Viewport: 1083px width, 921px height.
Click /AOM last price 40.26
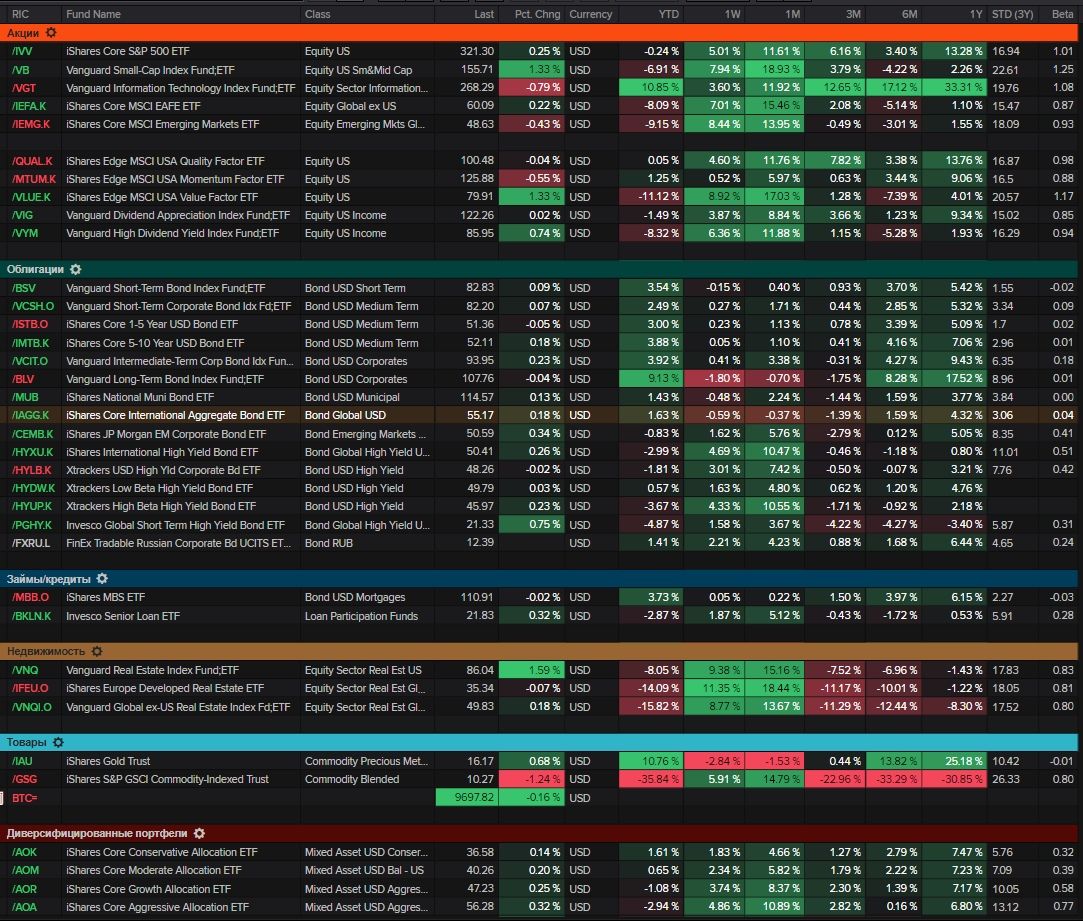[x=480, y=871]
